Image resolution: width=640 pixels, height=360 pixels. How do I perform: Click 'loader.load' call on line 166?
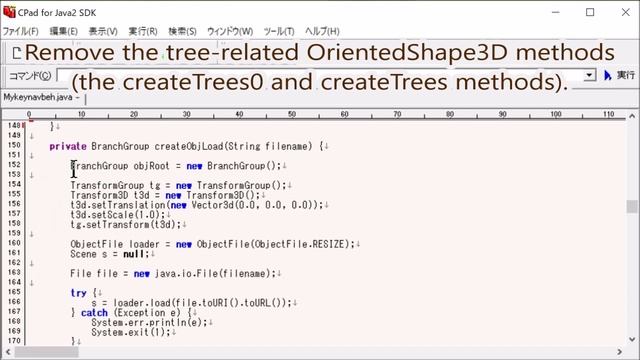pos(141,303)
